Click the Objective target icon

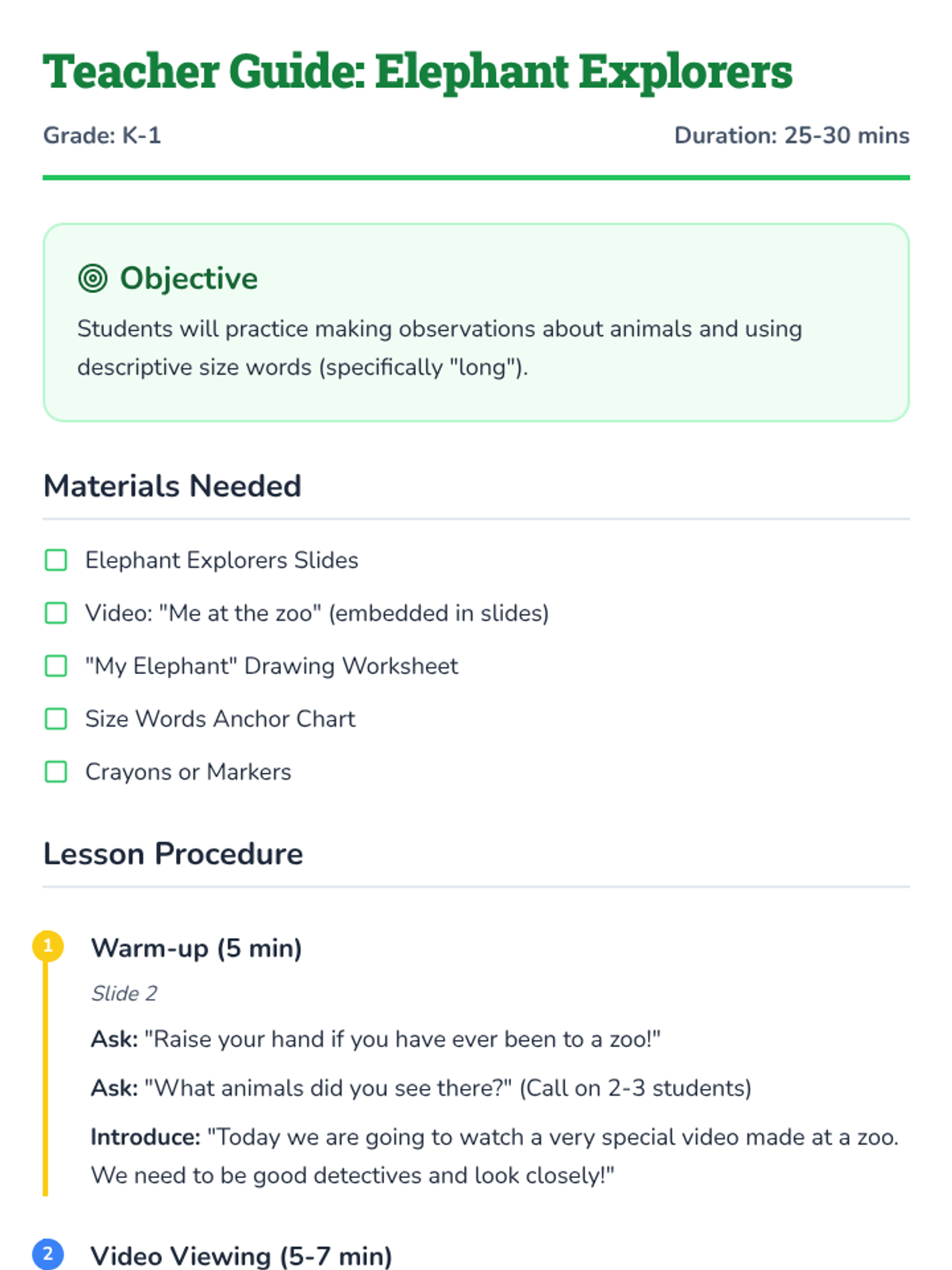[x=93, y=279]
